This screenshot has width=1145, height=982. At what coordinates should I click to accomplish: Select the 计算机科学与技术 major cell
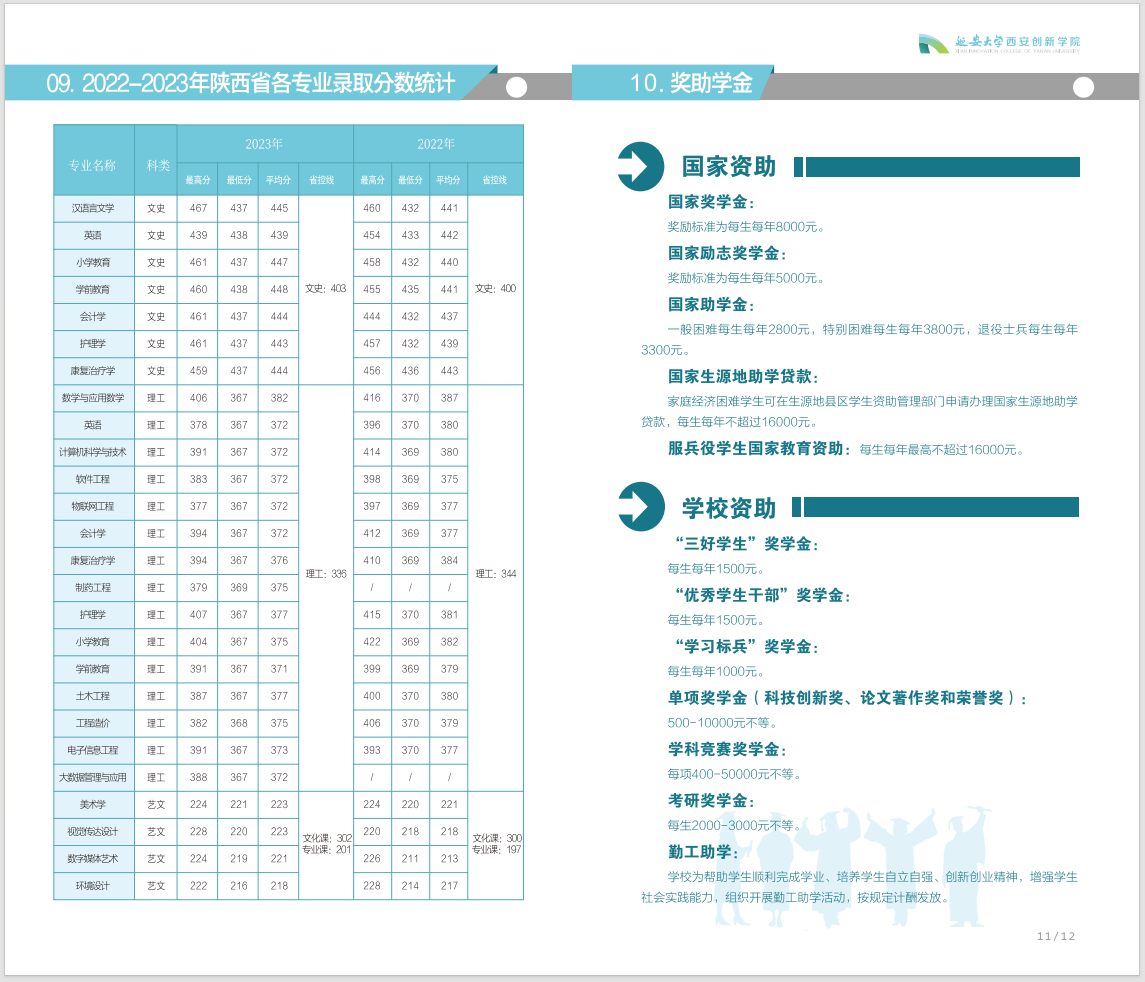click(93, 452)
